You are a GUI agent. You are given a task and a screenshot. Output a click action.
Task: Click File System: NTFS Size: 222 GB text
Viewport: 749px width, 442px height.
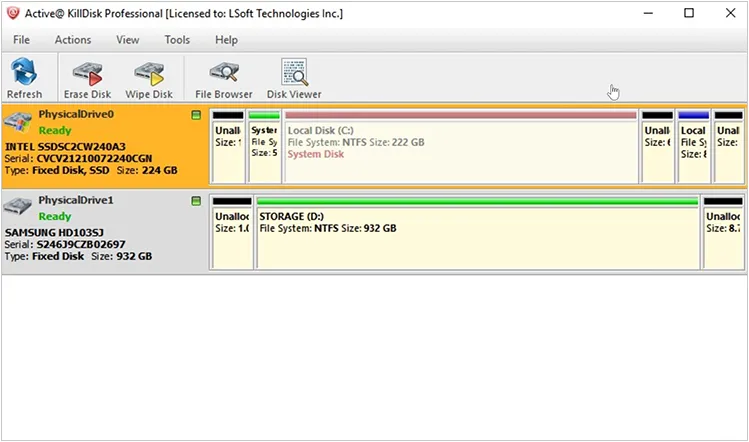pyautogui.click(x=356, y=142)
